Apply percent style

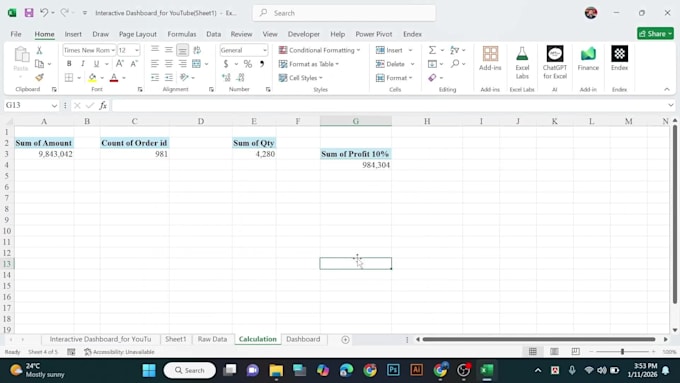point(248,64)
